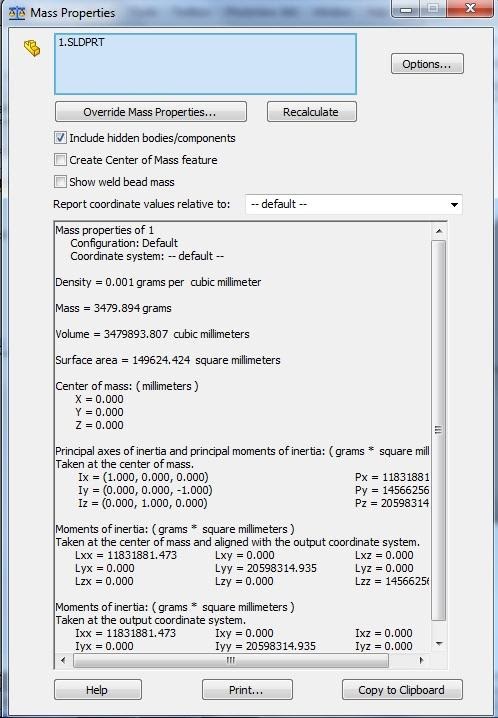Click the 'Lxx = 11831881.473' value

pos(126,555)
